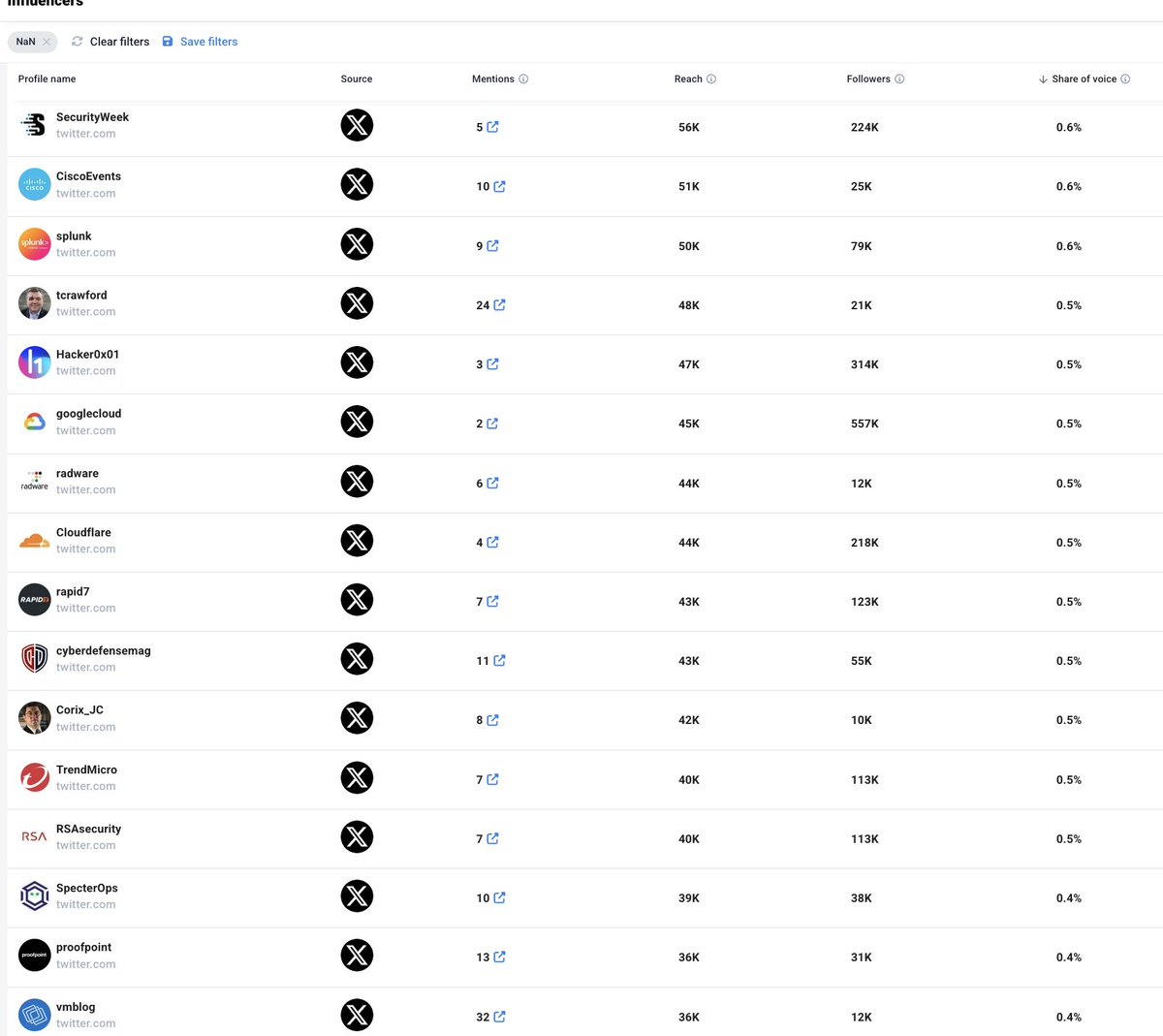The width and height of the screenshot is (1163, 1036).
Task: Click Source column header
Action: [x=357, y=79]
